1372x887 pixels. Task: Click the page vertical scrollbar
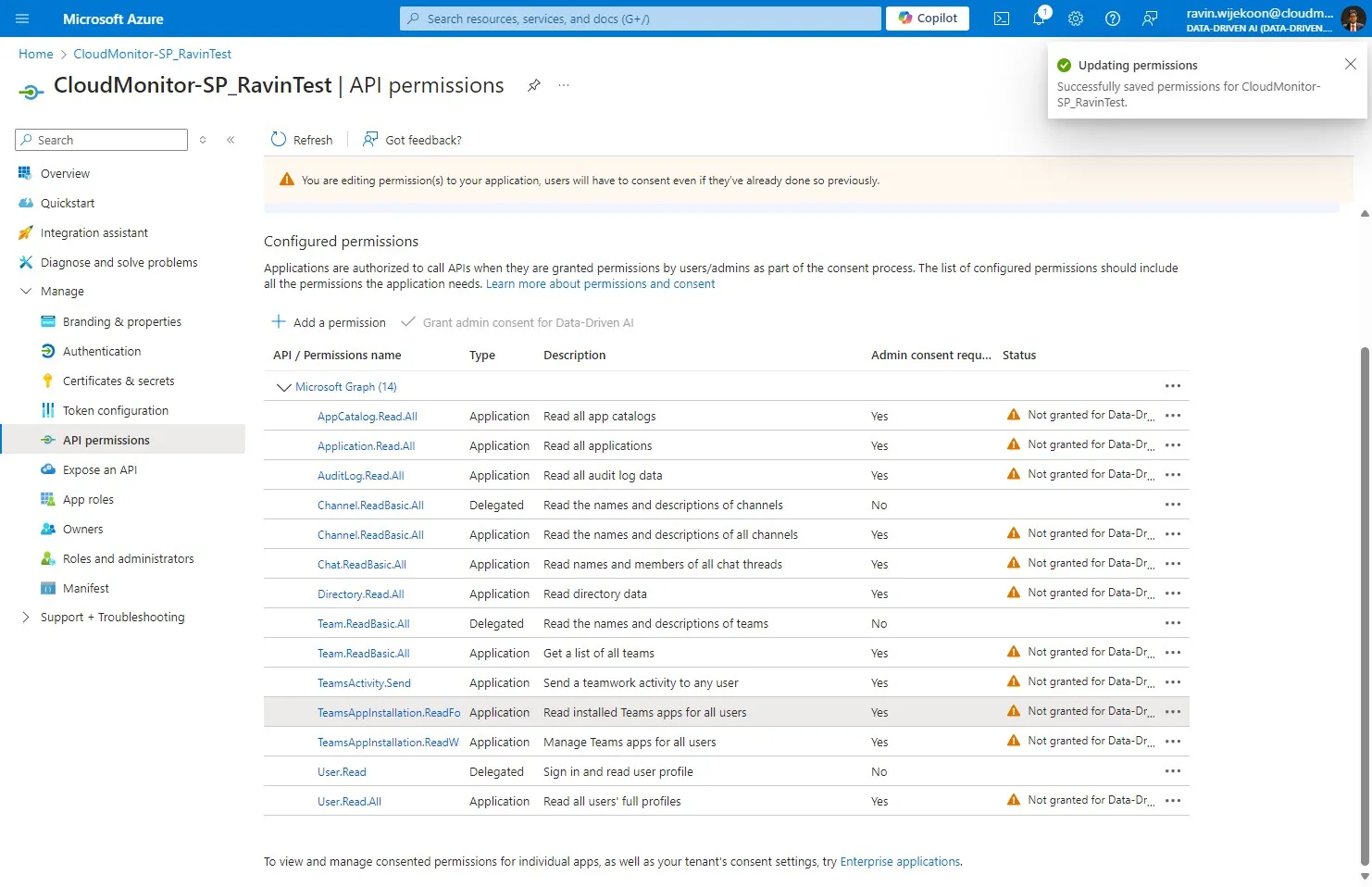click(x=1365, y=606)
